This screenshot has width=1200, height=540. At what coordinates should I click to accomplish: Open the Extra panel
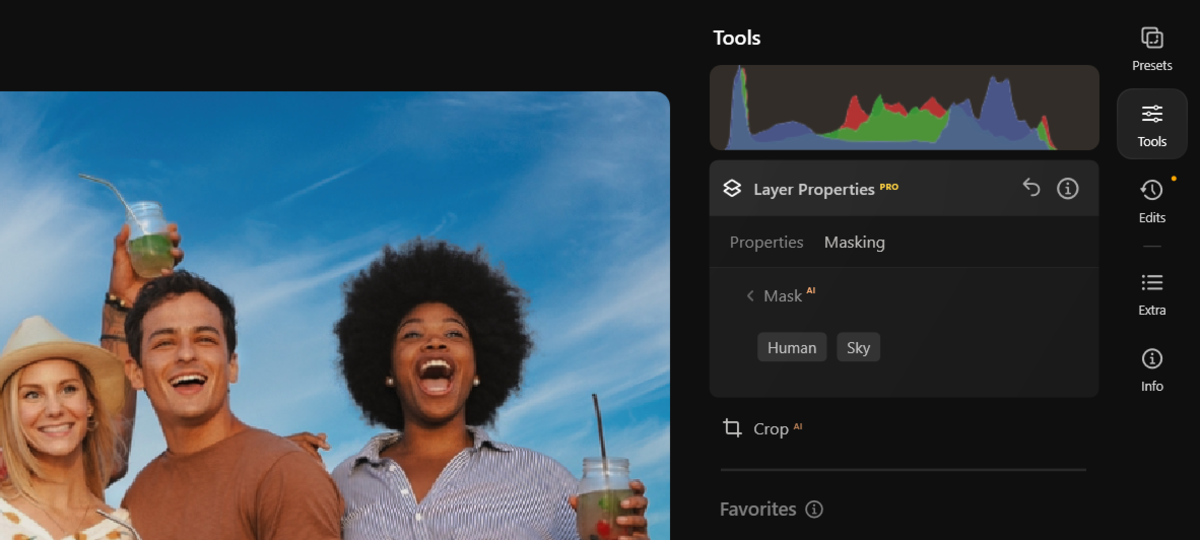pyautogui.click(x=1152, y=294)
